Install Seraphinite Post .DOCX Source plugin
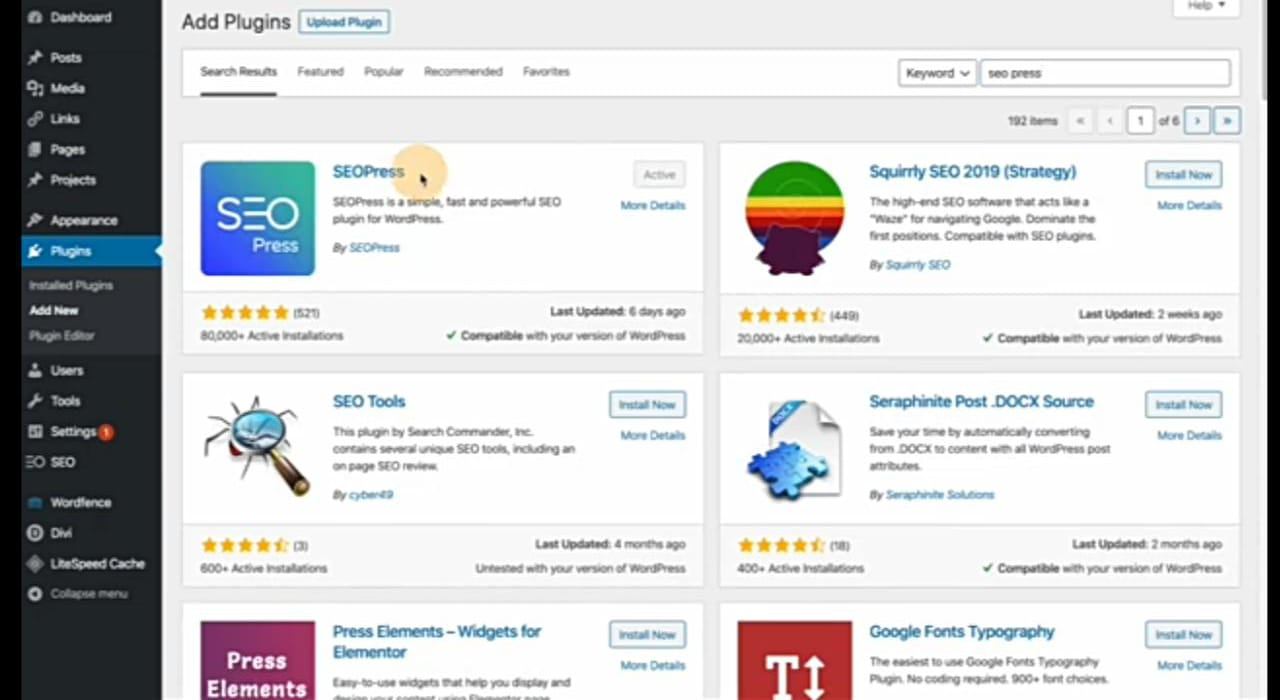The image size is (1280, 700). coord(1183,405)
